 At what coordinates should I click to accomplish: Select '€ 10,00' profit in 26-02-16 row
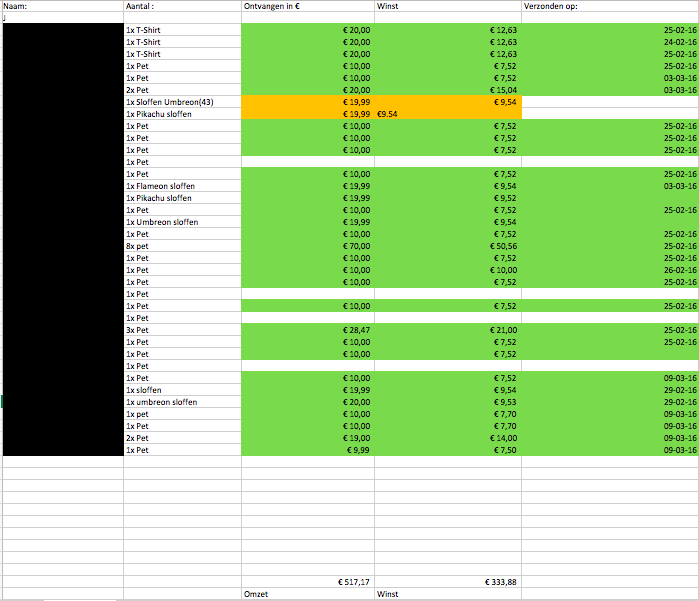point(448,270)
